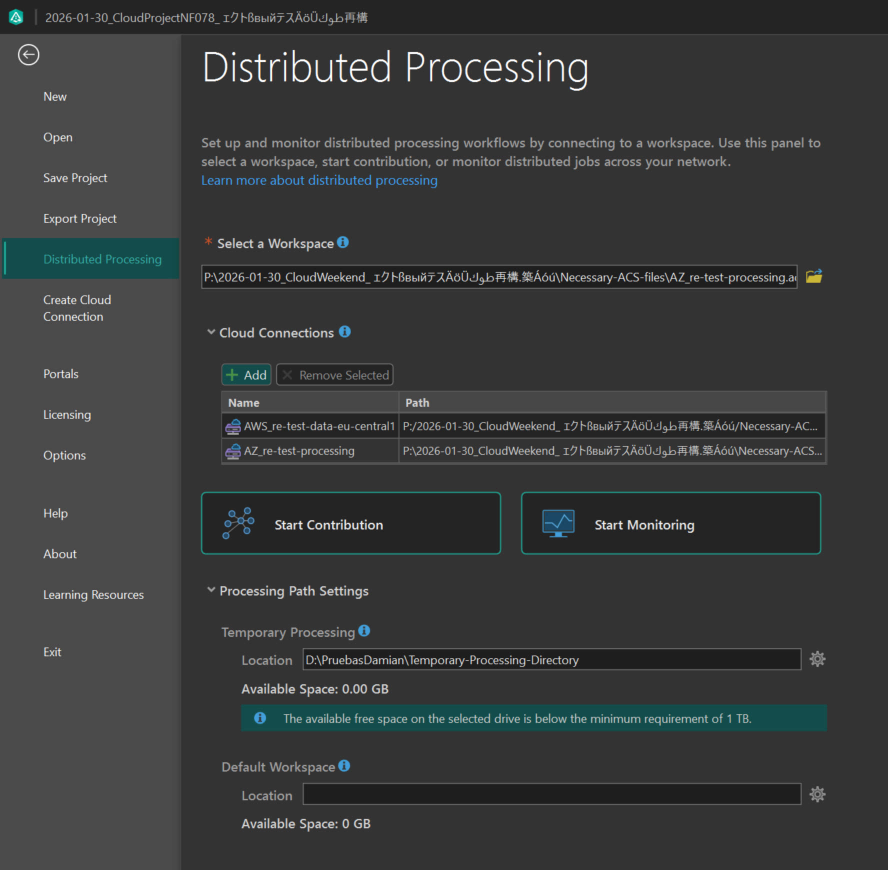Follow the Learn more about distributed processing link

coord(319,181)
